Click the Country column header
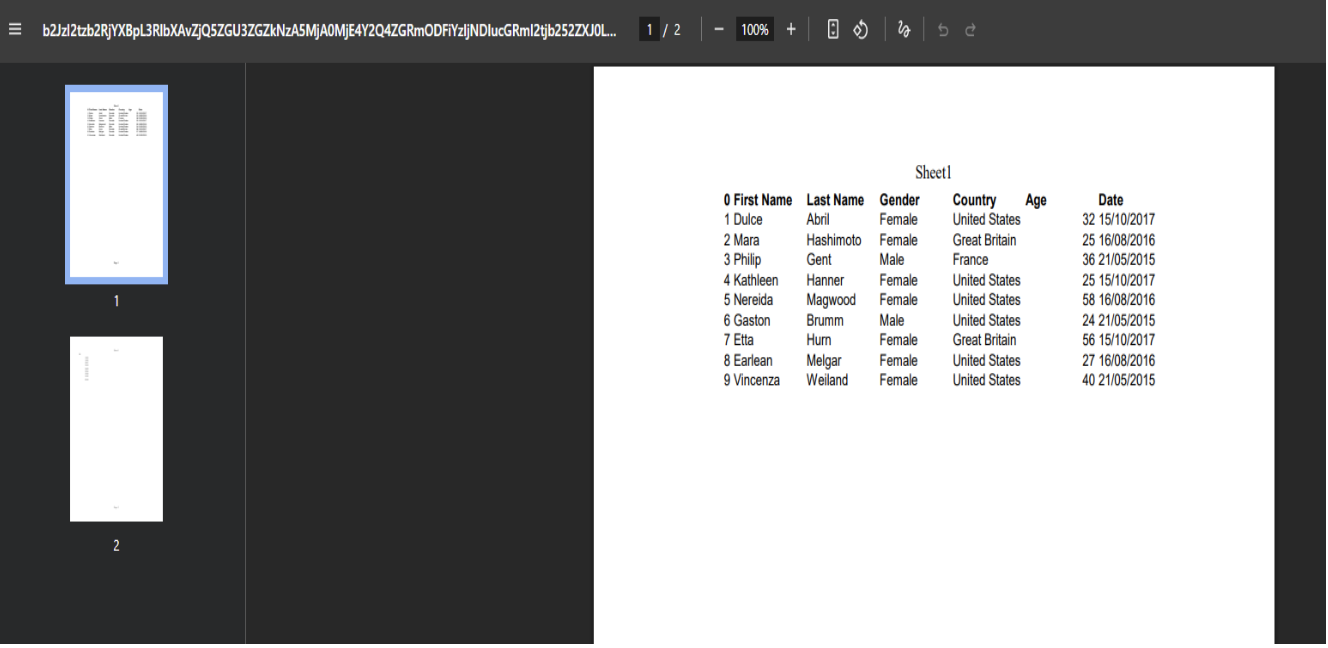 point(974,200)
